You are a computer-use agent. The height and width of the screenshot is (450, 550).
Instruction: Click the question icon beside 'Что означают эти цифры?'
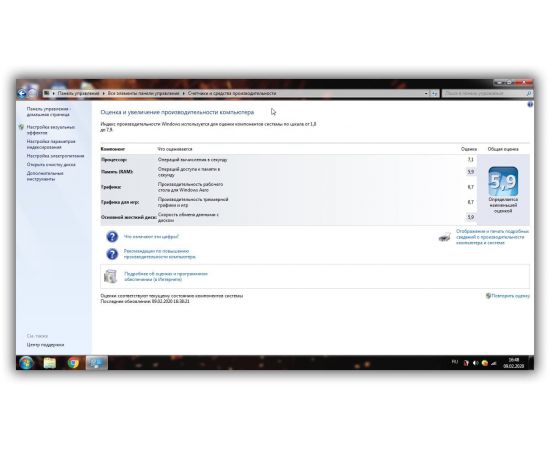[x=112, y=237]
